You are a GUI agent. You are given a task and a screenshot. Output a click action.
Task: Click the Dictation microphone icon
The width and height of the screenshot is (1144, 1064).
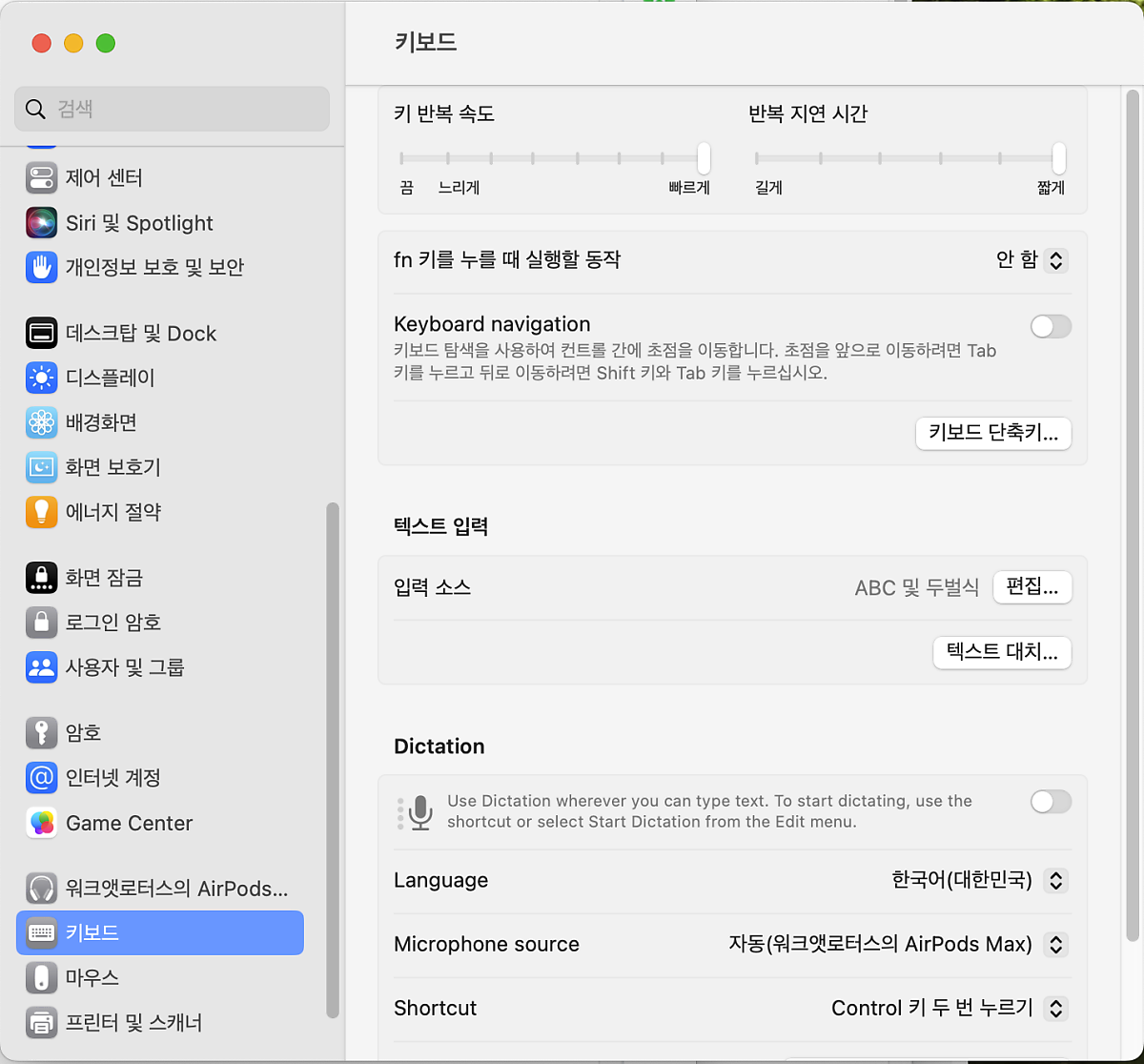(x=420, y=812)
